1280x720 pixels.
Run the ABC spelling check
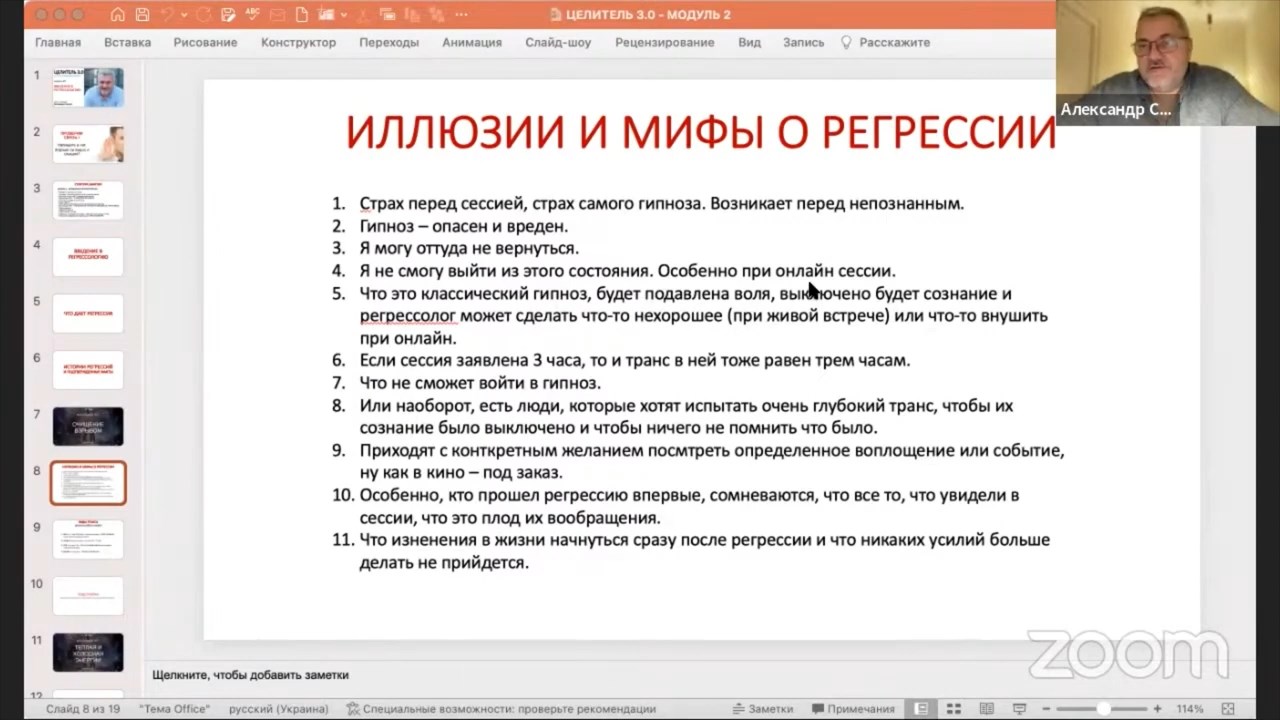252,15
